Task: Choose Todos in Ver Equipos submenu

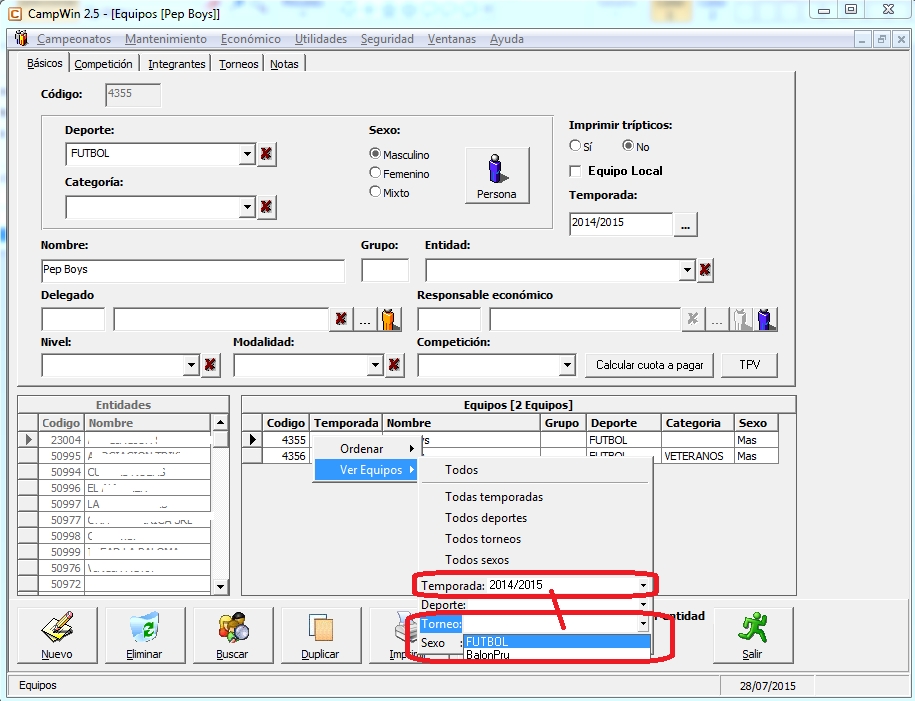Action: pos(462,470)
